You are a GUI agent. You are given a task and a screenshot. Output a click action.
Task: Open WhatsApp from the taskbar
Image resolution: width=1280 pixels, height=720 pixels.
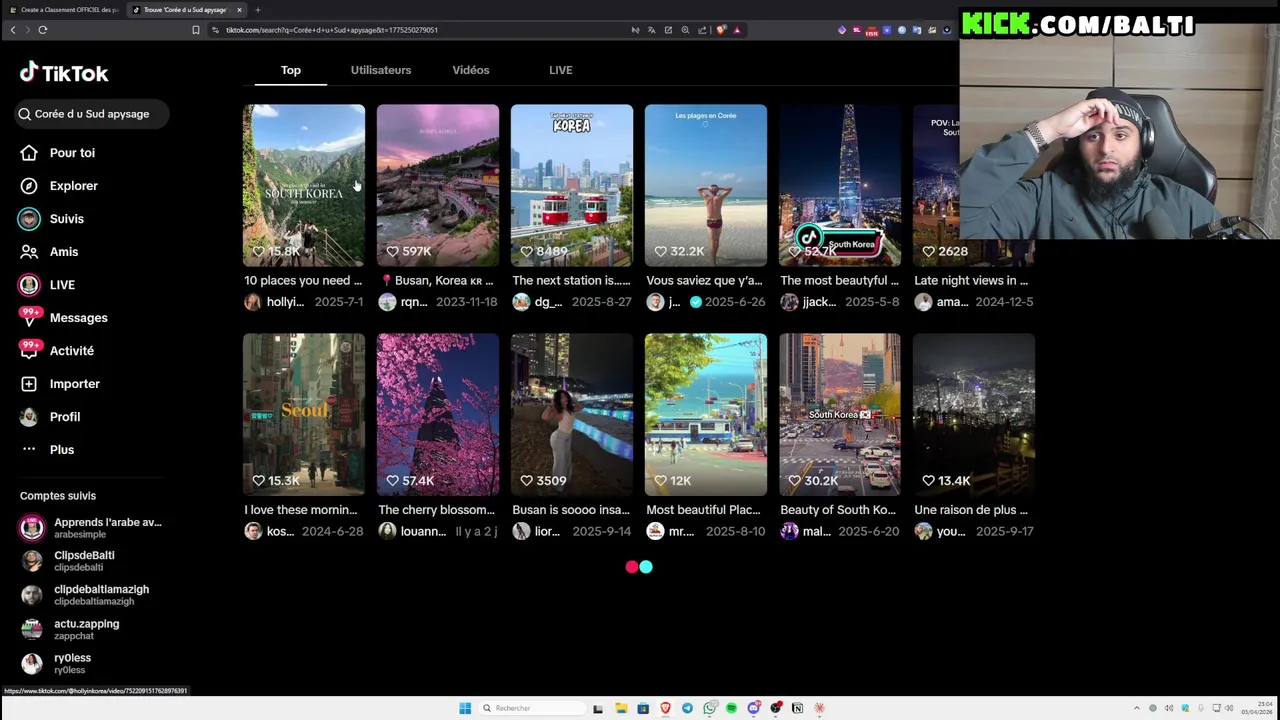[709, 708]
